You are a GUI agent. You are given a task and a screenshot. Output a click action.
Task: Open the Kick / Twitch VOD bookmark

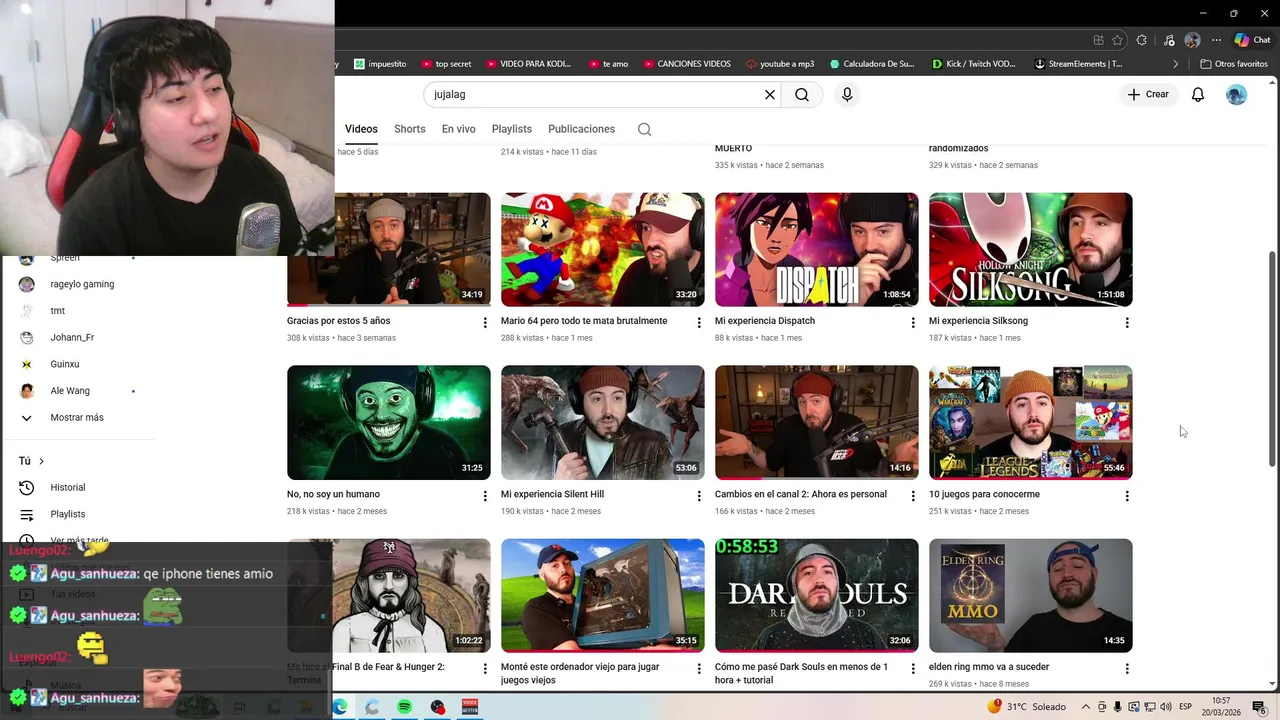click(973, 64)
